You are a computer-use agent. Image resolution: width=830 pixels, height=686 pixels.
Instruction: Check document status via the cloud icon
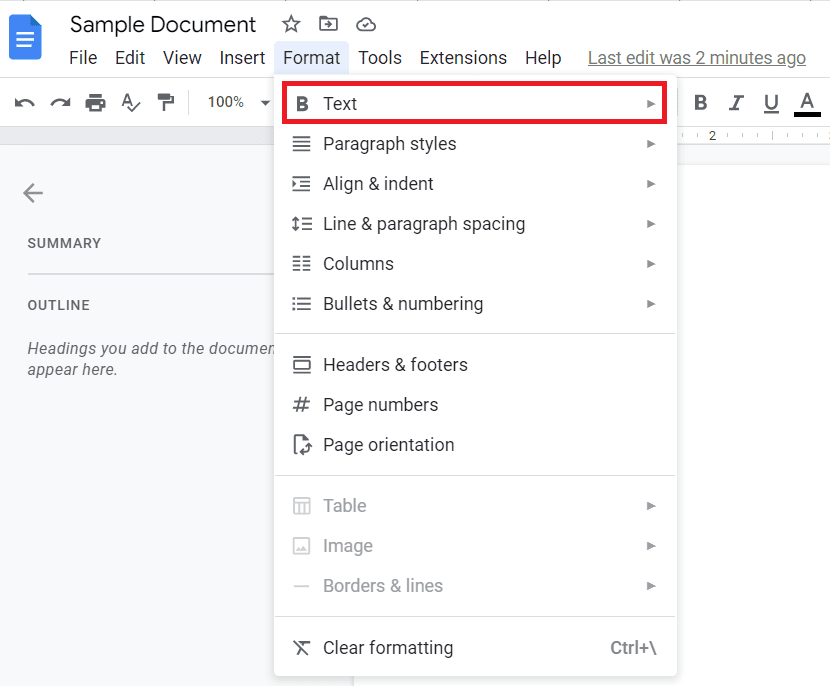(365, 23)
